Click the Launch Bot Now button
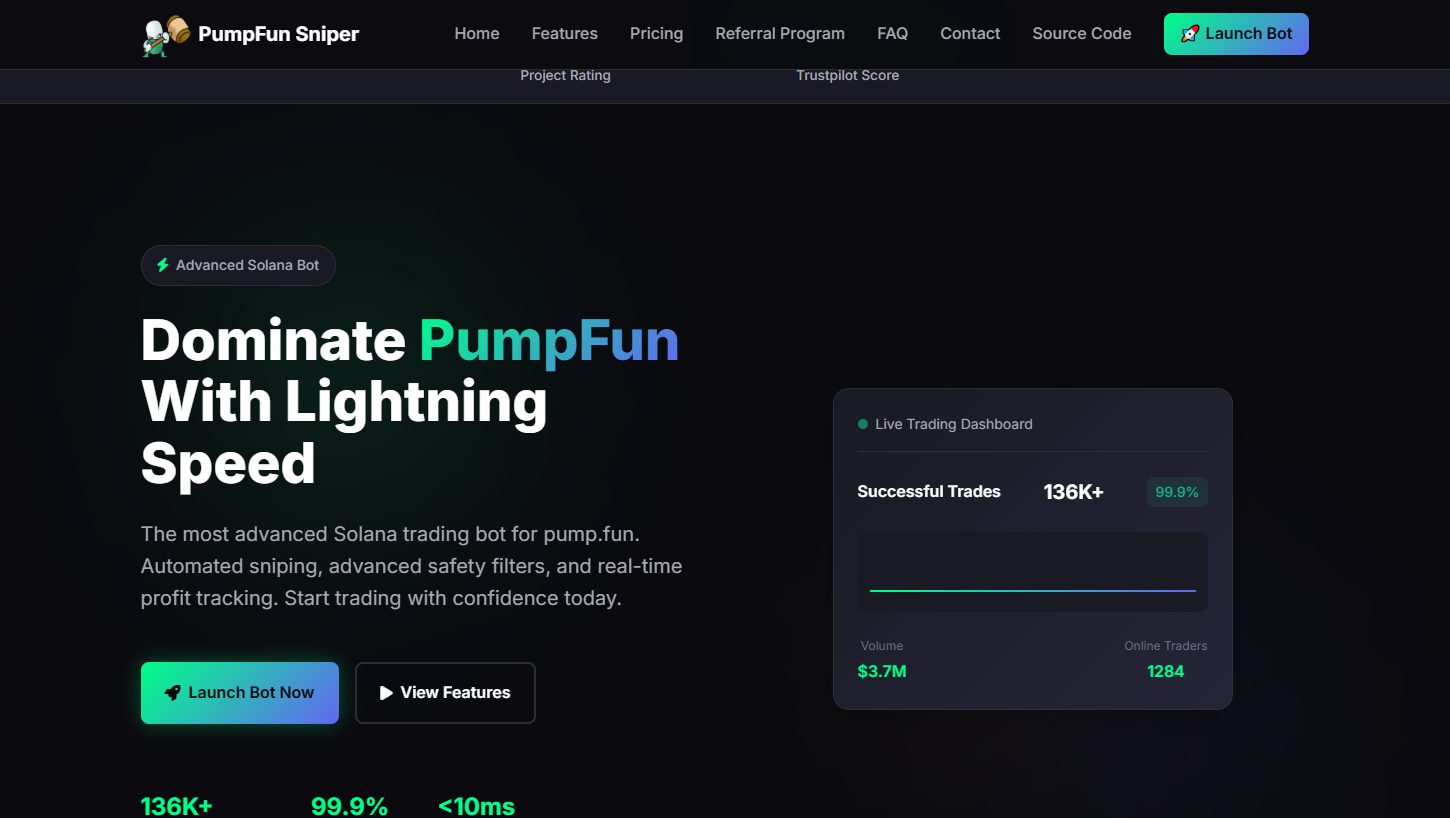 240,693
